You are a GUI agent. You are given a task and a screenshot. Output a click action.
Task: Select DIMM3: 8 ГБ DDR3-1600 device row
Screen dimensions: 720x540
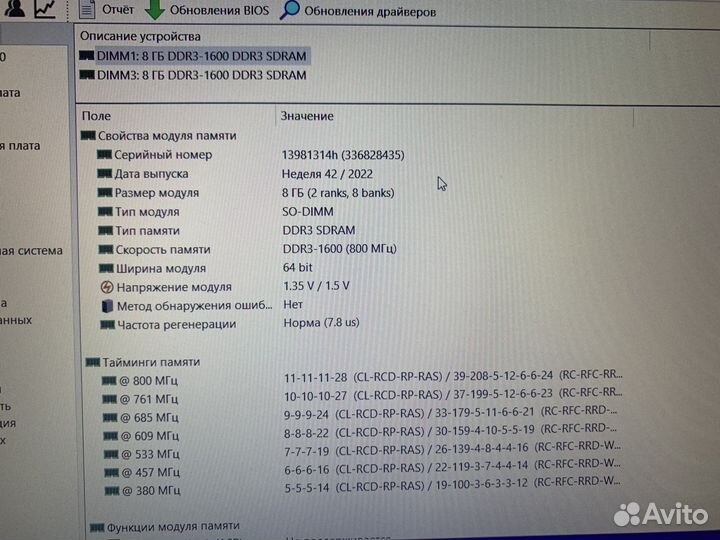click(x=193, y=75)
